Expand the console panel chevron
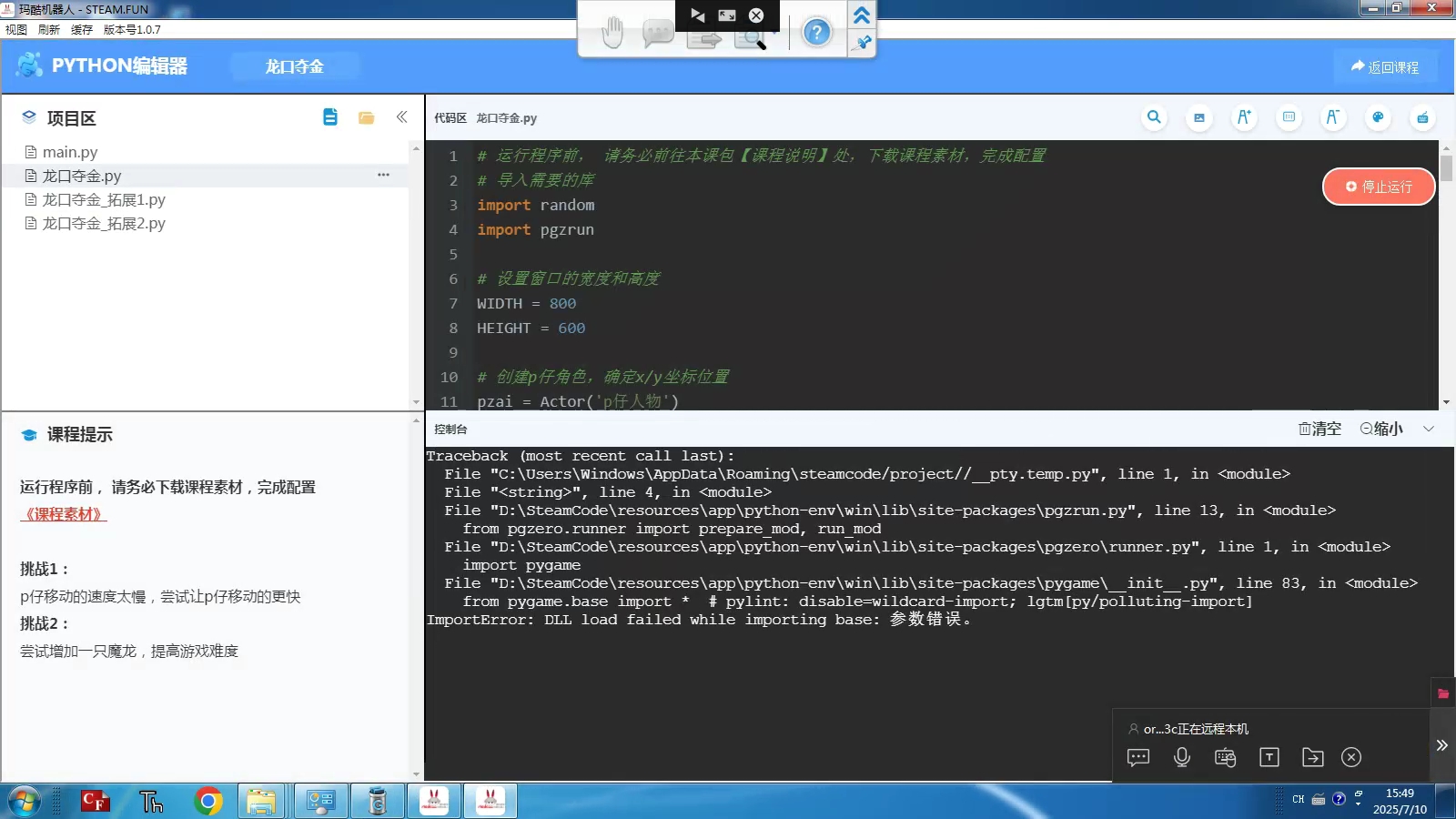The height and width of the screenshot is (819, 1456). click(x=1429, y=429)
